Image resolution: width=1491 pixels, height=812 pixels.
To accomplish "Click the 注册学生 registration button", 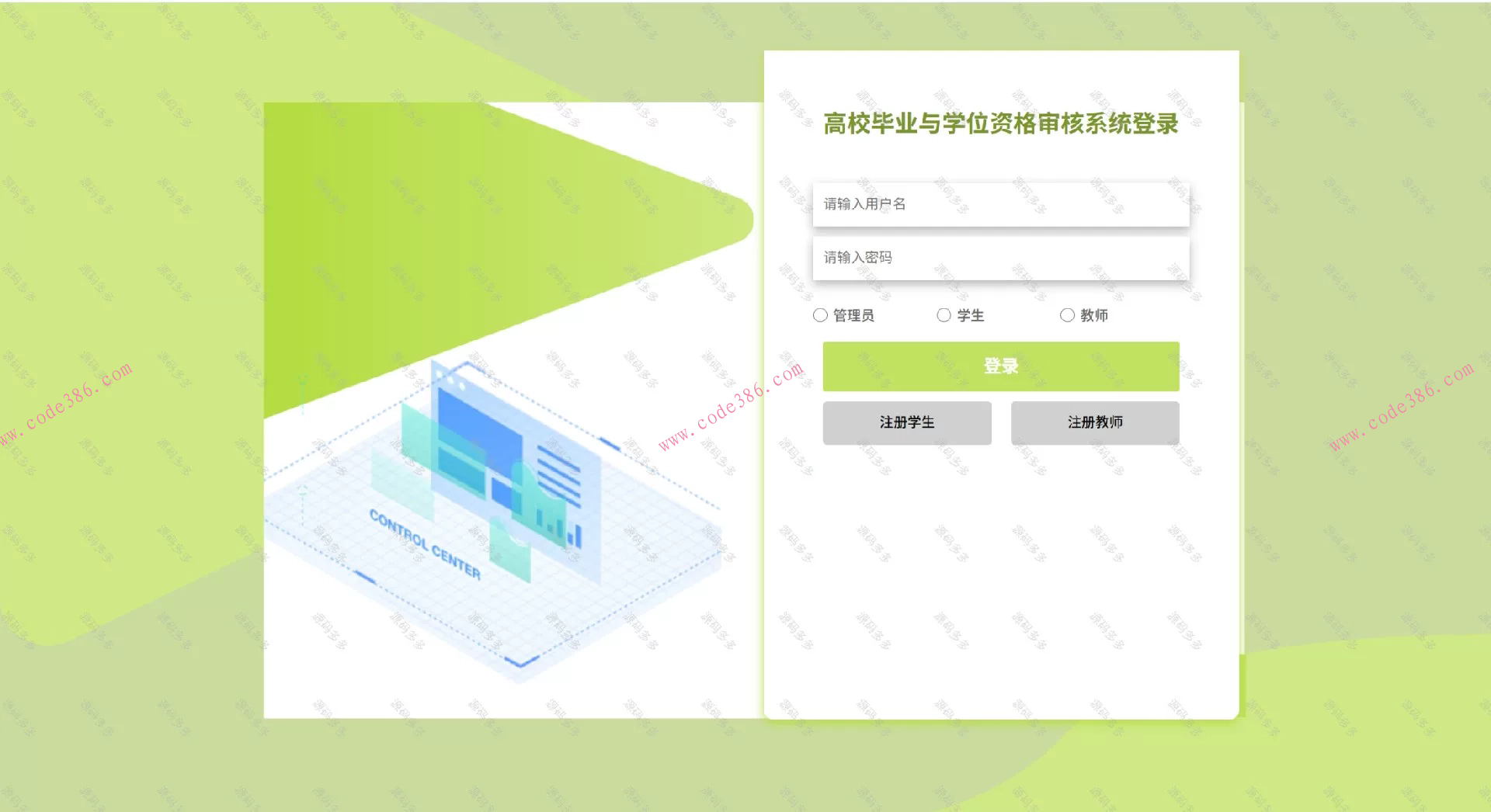I will tap(906, 422).
